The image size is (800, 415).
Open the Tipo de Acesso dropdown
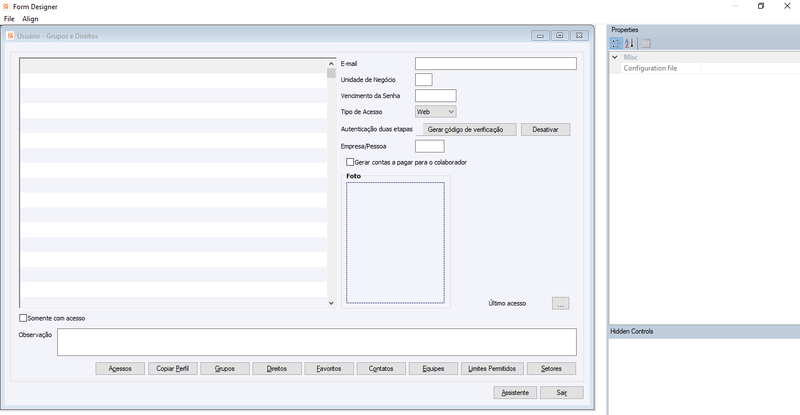coord(435,112)
